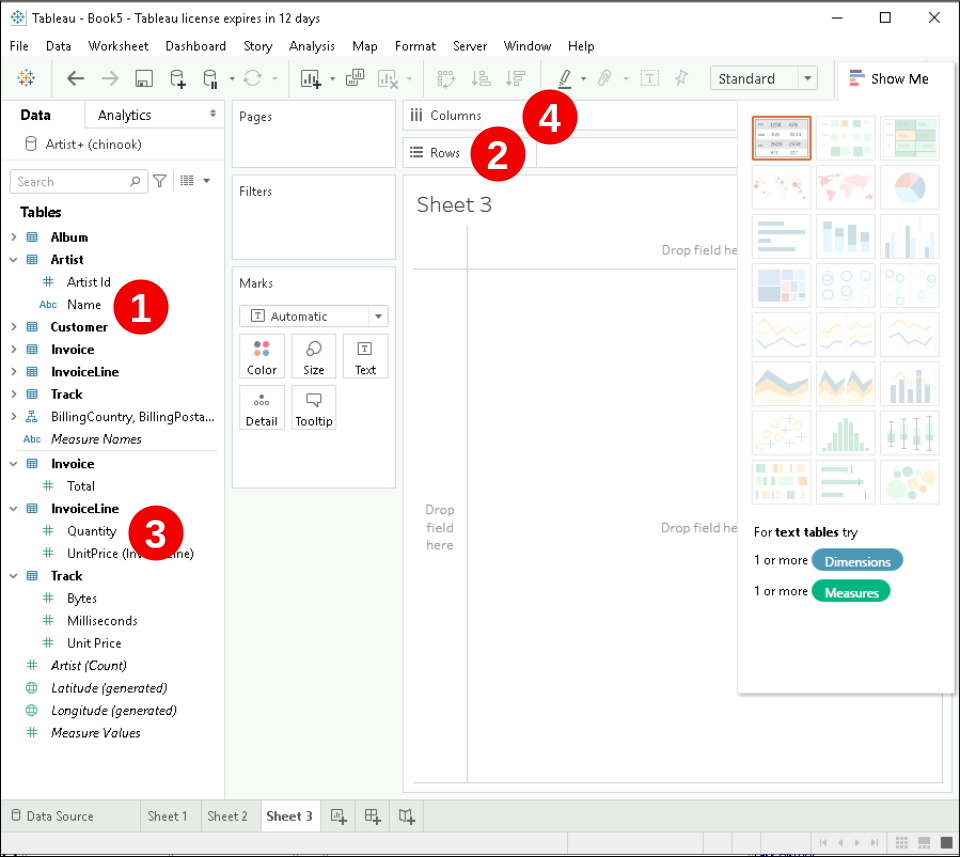960x857 pixels.
Task: Pause auto updates toolbar icon
Action: (x=210, y=78)
